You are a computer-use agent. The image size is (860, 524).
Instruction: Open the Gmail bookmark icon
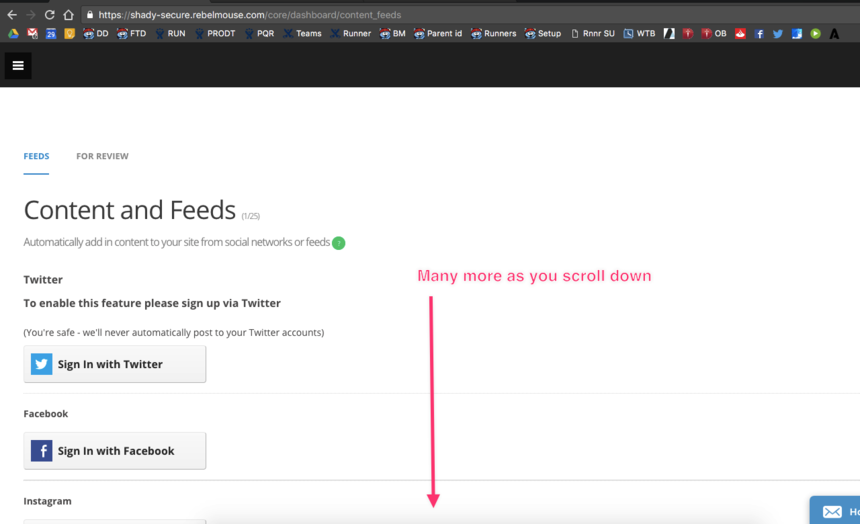(32, 33)
